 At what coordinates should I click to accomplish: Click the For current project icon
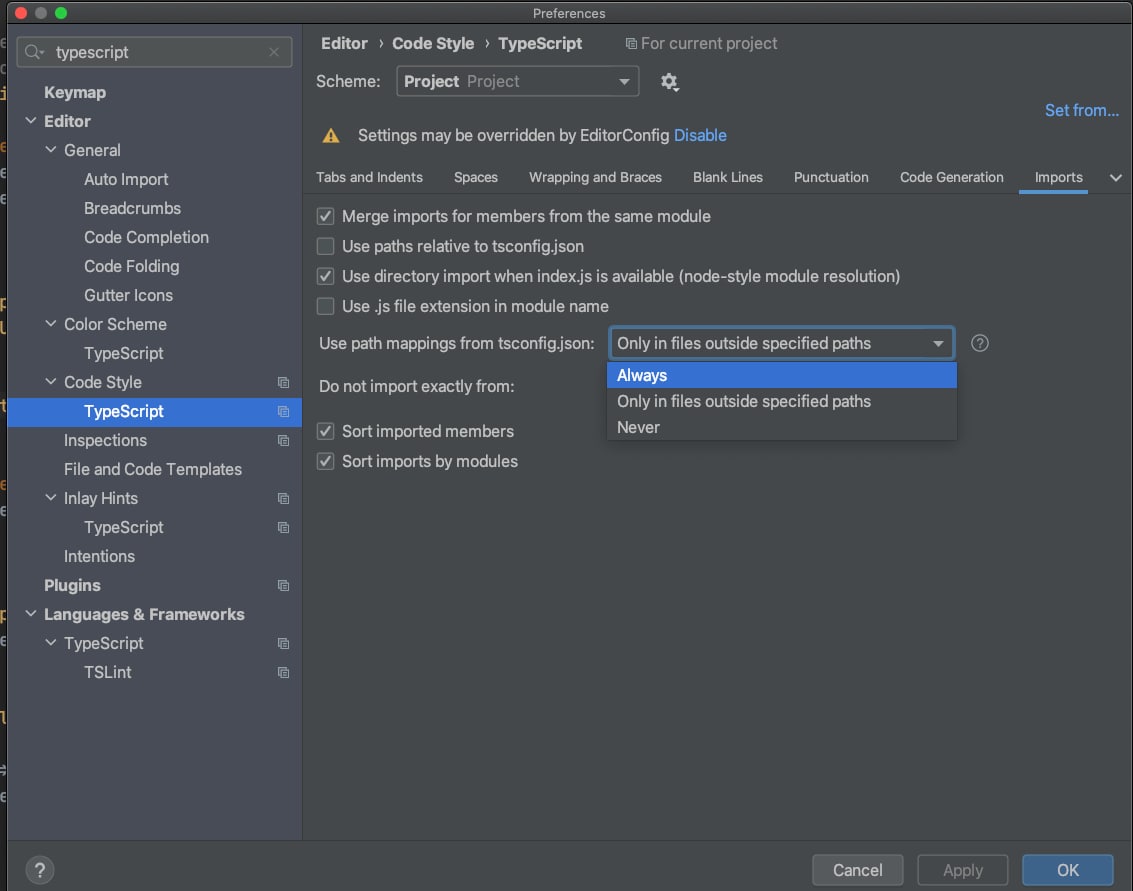coord(631,43)
